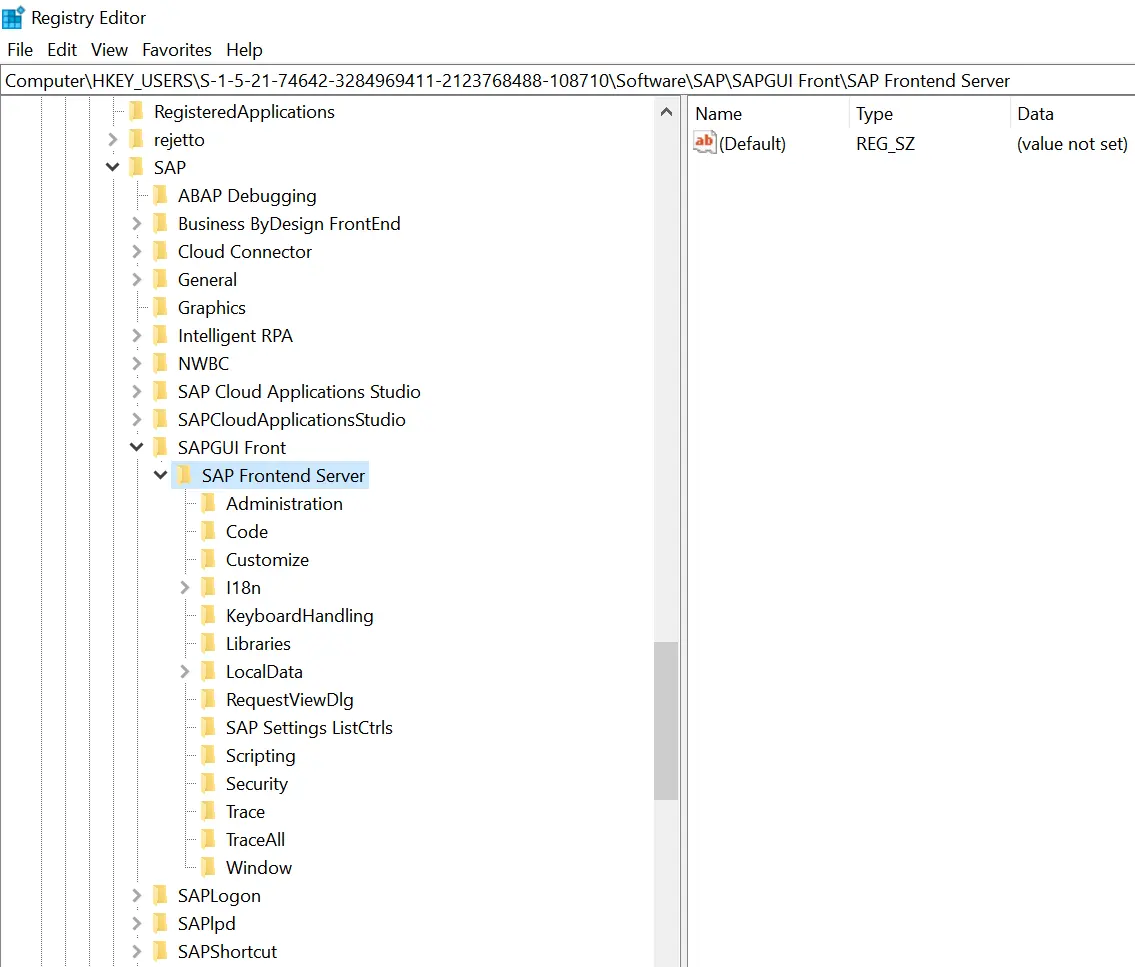This screenshot has height=967, width=1135.
Task: Select the SAP Cloud Applications Studio key
Action: (x=299, y=392)
